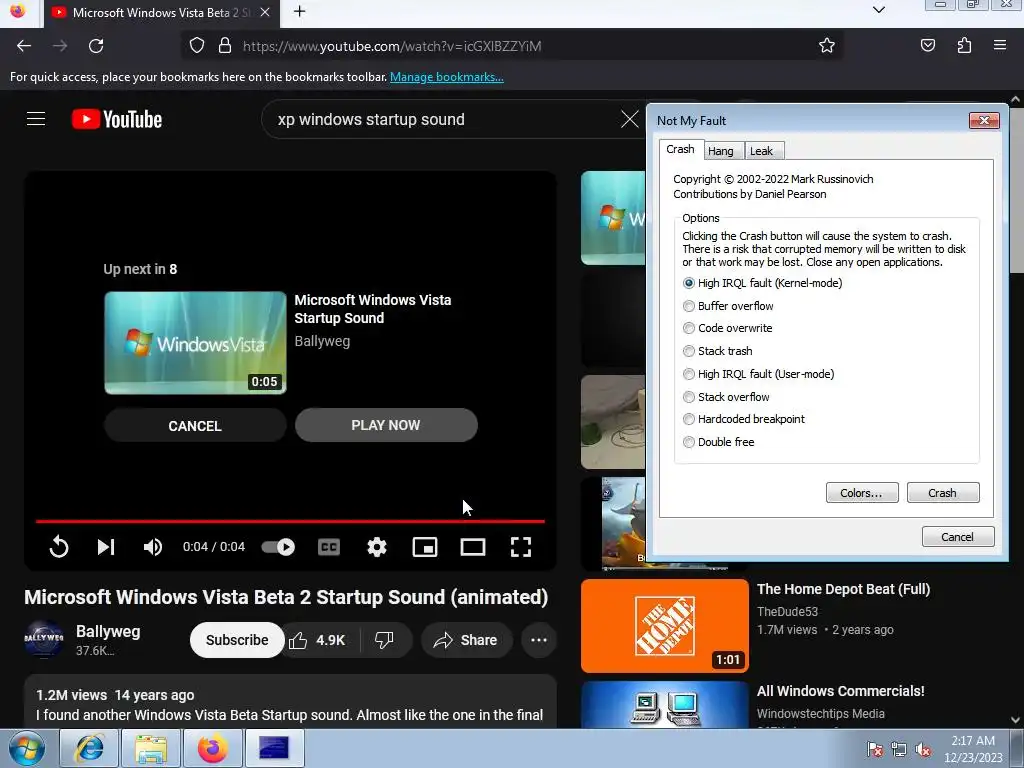Mute the video with speaker icon

tap(153, 547)
